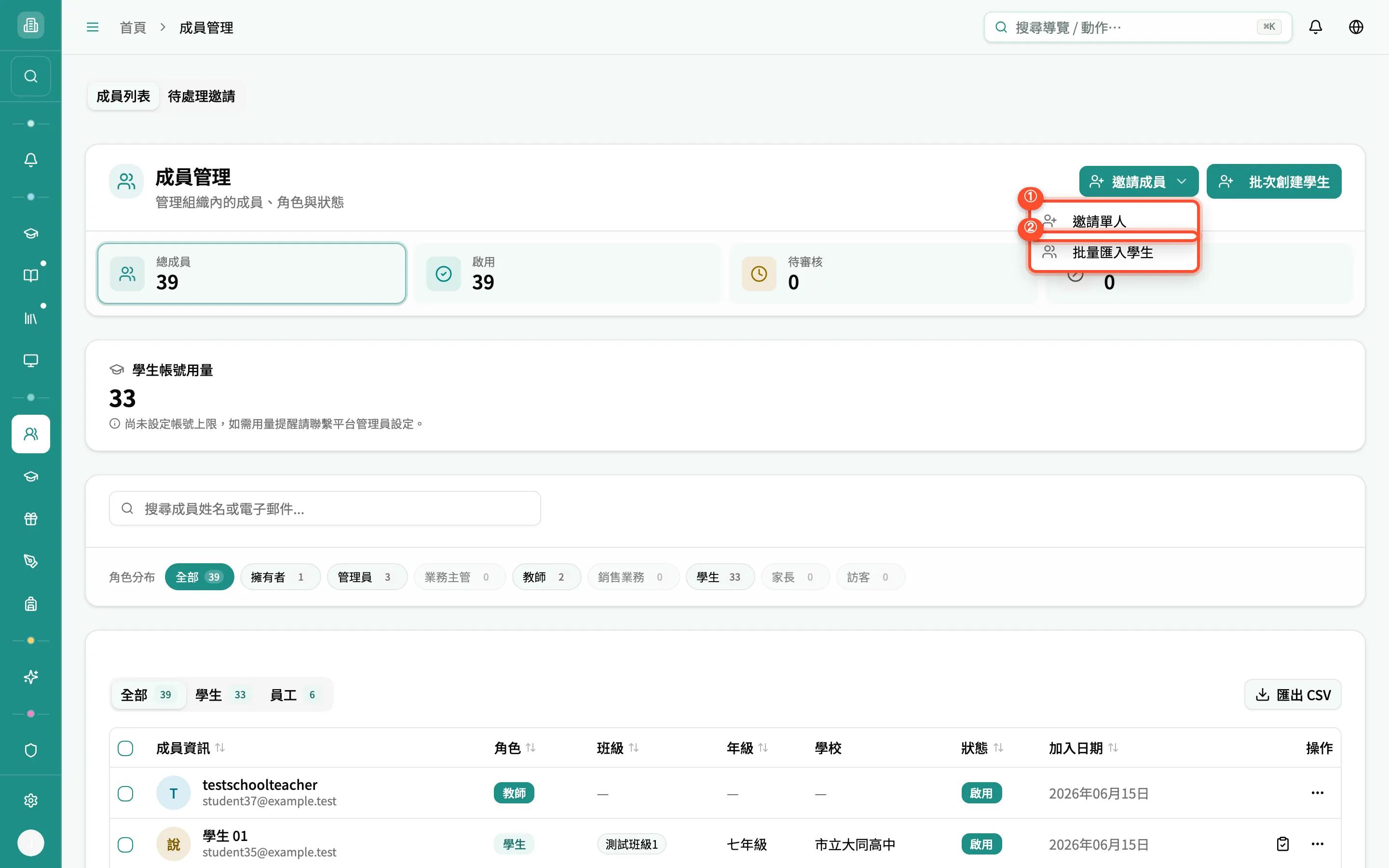The width and height of the screenshot is (1389, 868).
Task: Check the 學生 01 row checkbox
Action: point(125,844)
